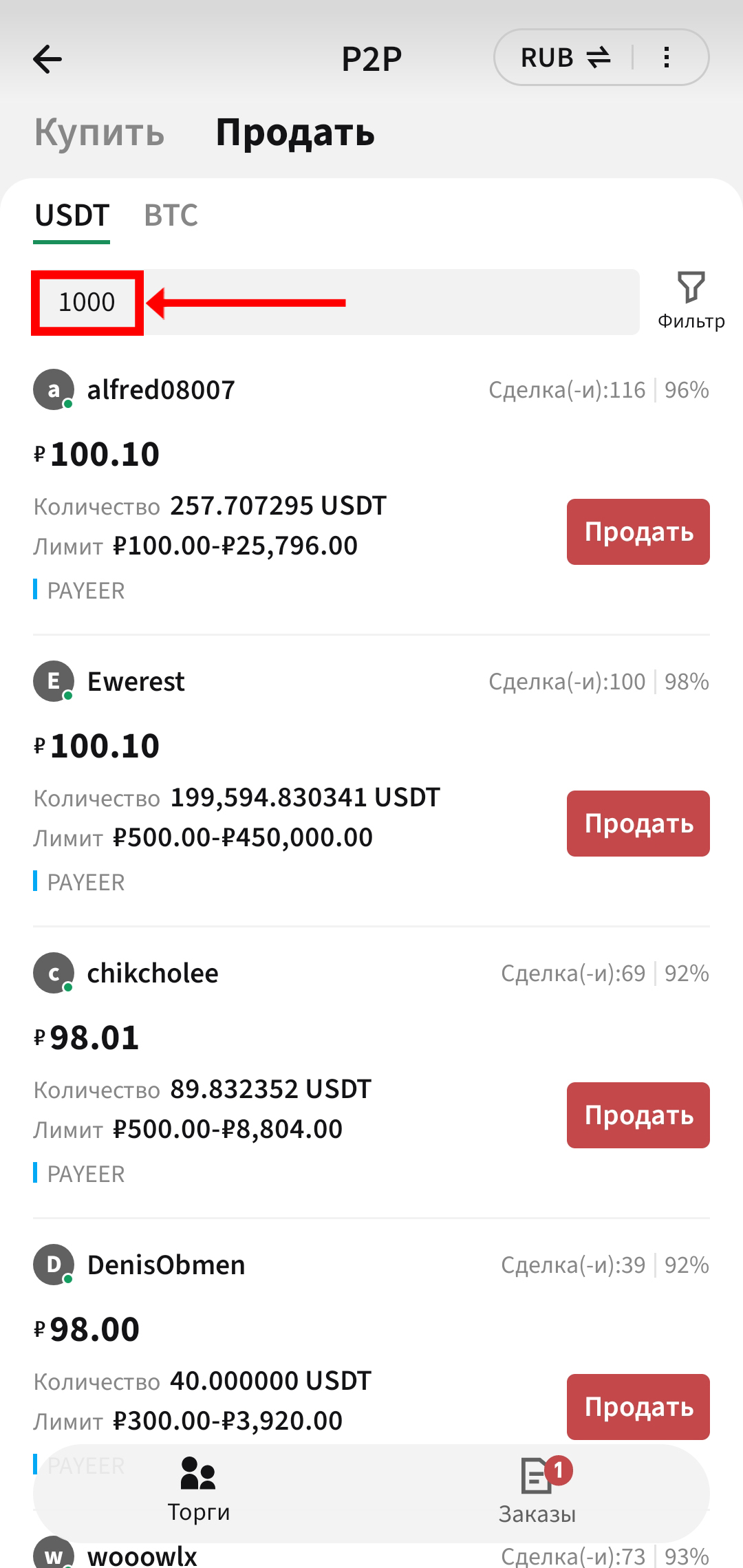Tap chikcholee avatar icon
This screenshot has height=1568, width=743.
coord(54,973)
